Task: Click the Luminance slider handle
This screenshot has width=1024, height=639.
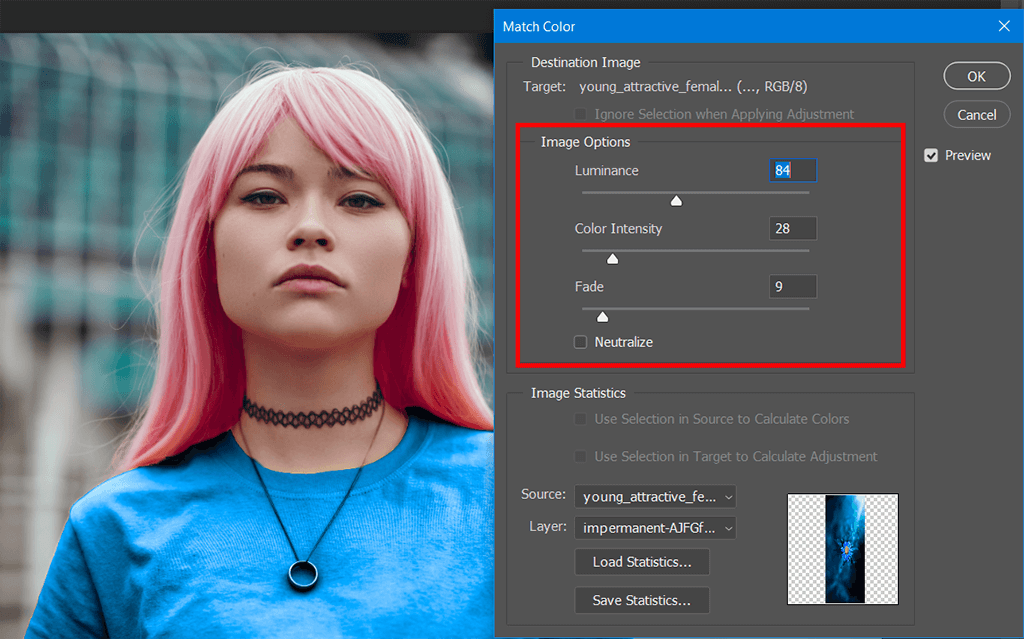Action: pyautogui.click(x=677, y=201)
